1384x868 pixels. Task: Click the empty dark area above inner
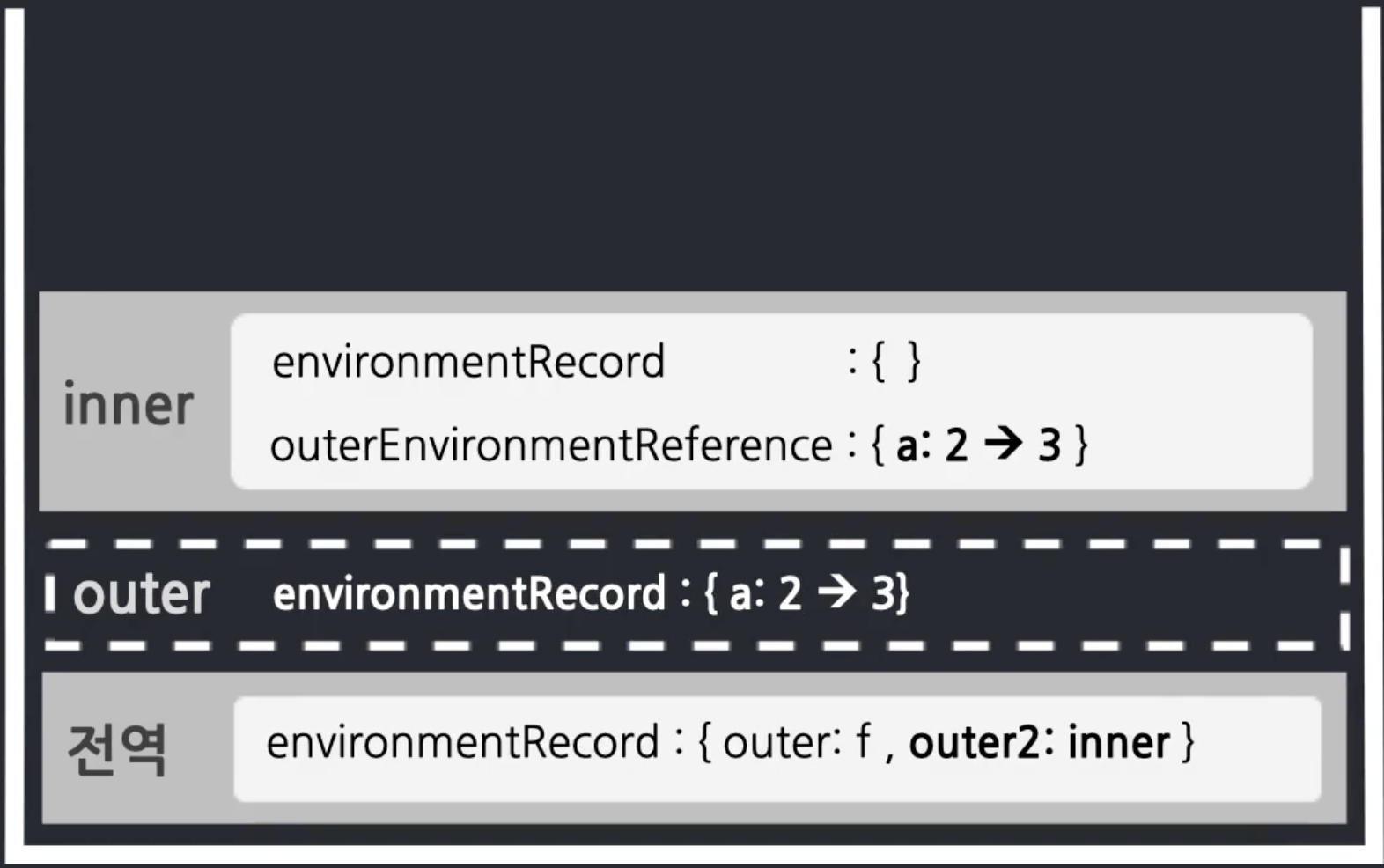[692, 150]
